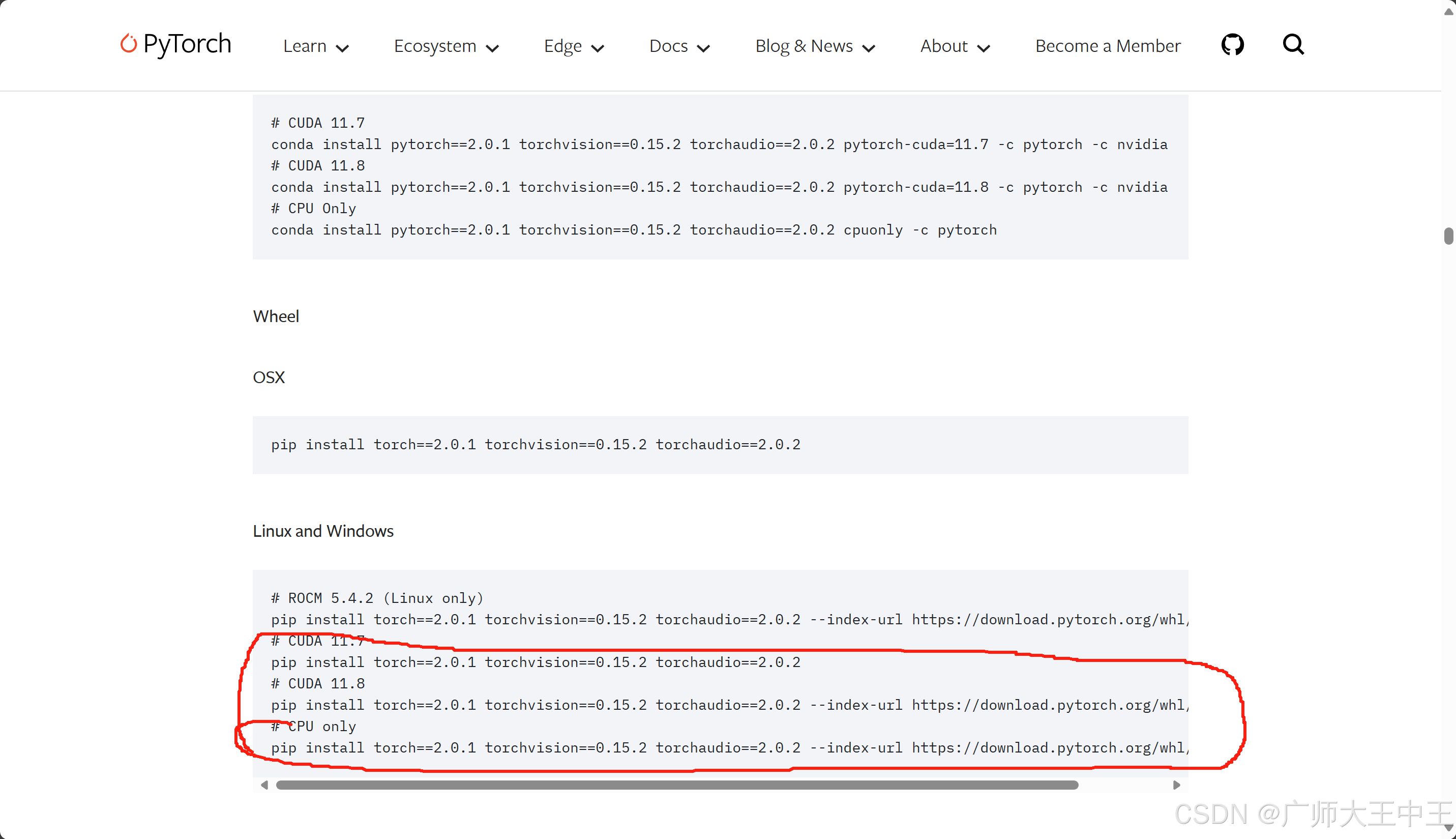The height and width of the screenshot is (839, 1456).
Task: Click the Become a Member link
Action: 1108,46
